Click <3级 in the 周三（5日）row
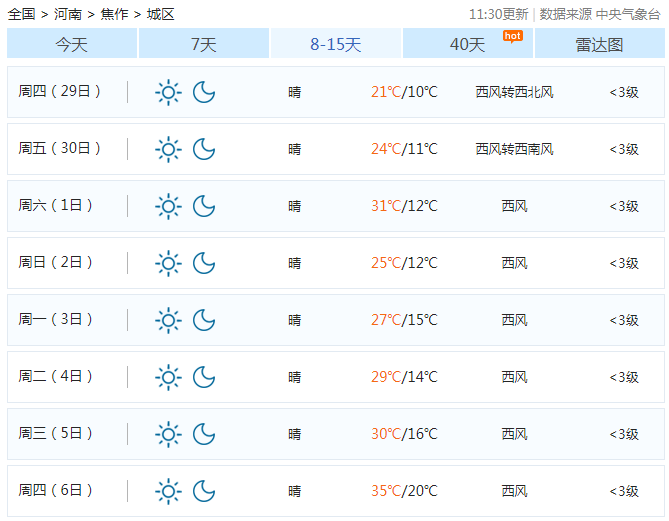The image size is (669, 521). (x=624, y=434)
